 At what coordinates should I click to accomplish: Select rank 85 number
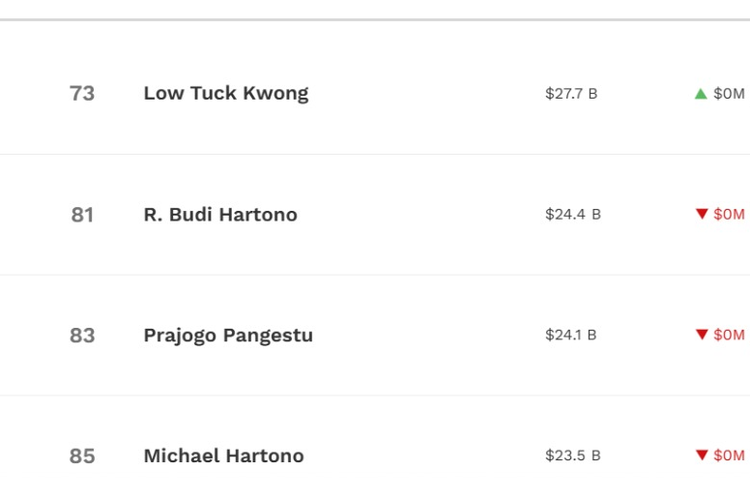pos(82,456)
